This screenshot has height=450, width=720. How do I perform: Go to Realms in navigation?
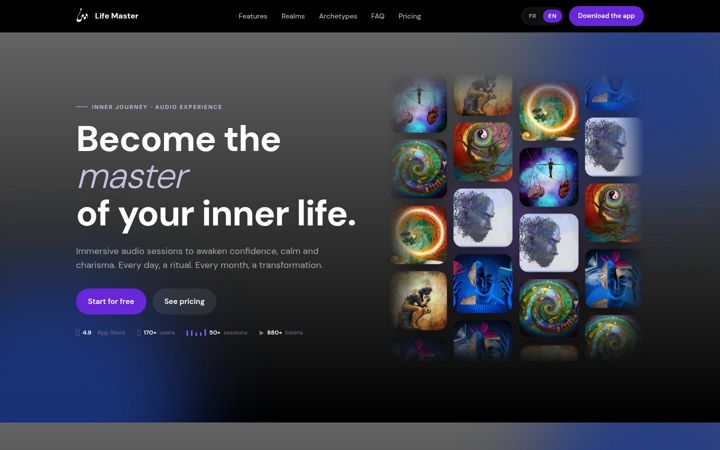point(293,16)
